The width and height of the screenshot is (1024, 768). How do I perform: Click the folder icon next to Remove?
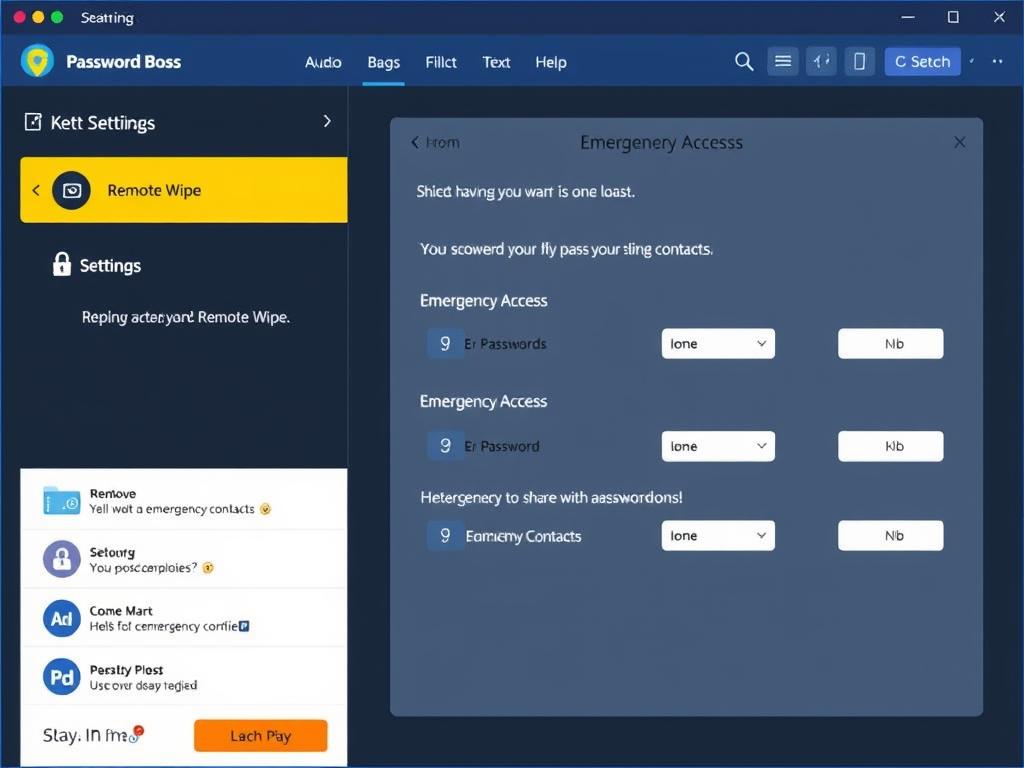click(61, 501)
